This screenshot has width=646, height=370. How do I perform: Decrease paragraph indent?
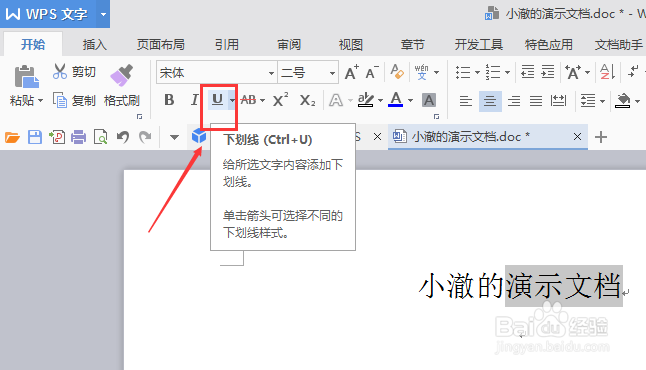pos(527,72)
